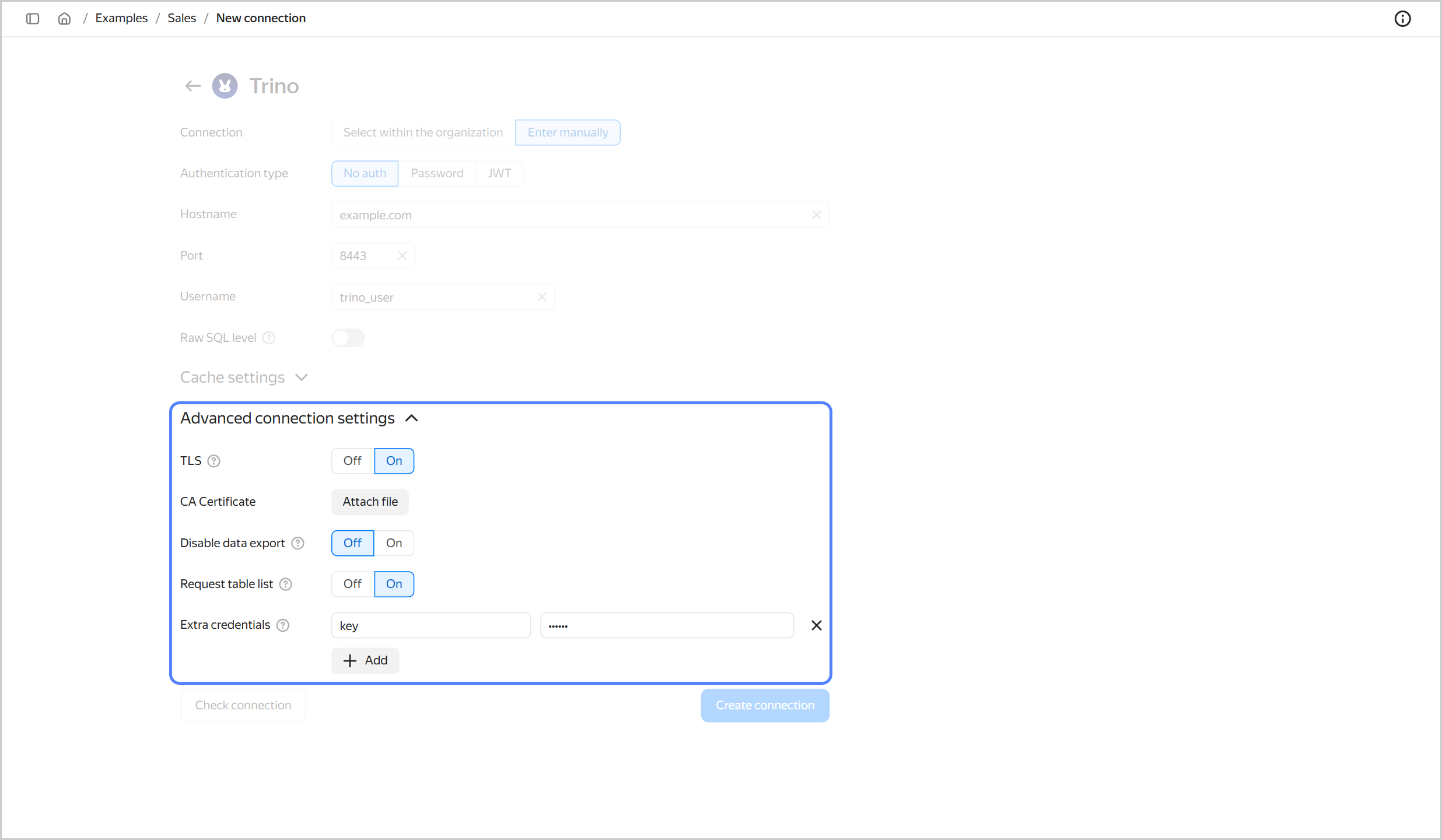The image size is (1442, 840).
Task: Show help for Request table list
Action: click(286, 584)
